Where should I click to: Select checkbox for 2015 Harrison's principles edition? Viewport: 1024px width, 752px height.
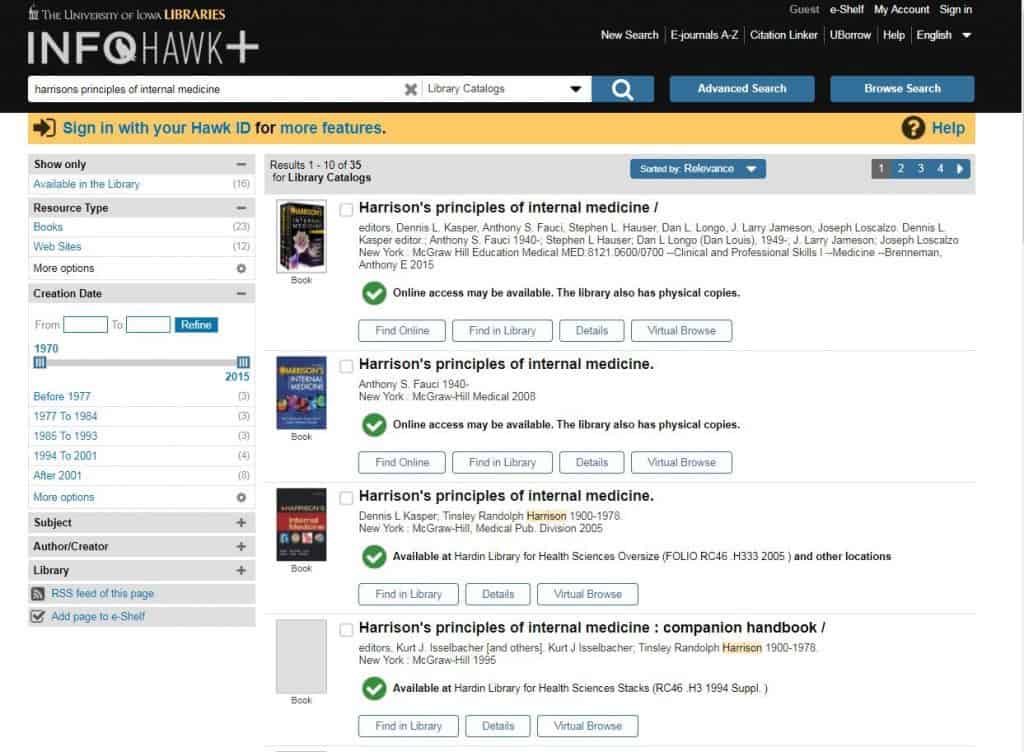(346, 209)
